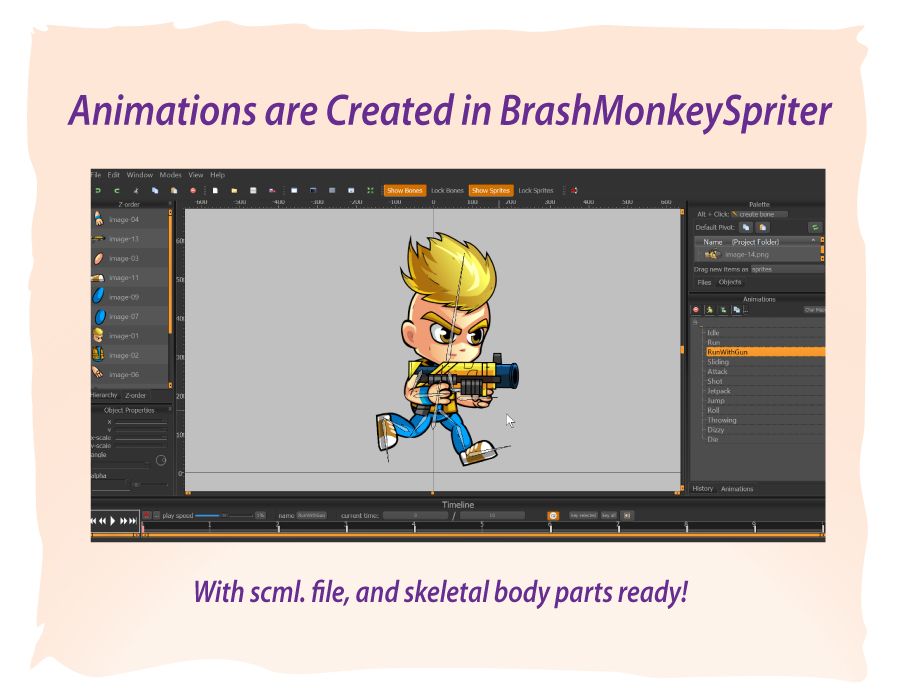This screenshot has height=700, width=900.
Task: Click the new project (blank page) icon
Action: point(215,190)
